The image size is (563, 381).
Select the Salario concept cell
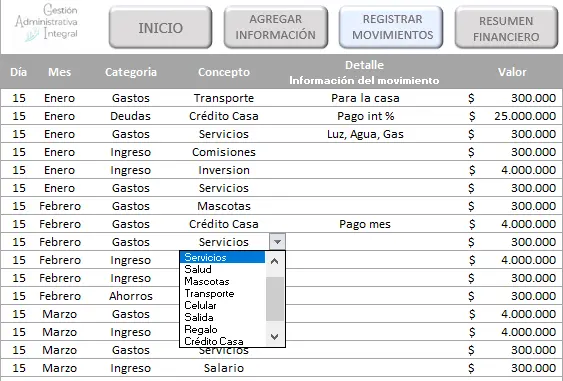[224, 368]
